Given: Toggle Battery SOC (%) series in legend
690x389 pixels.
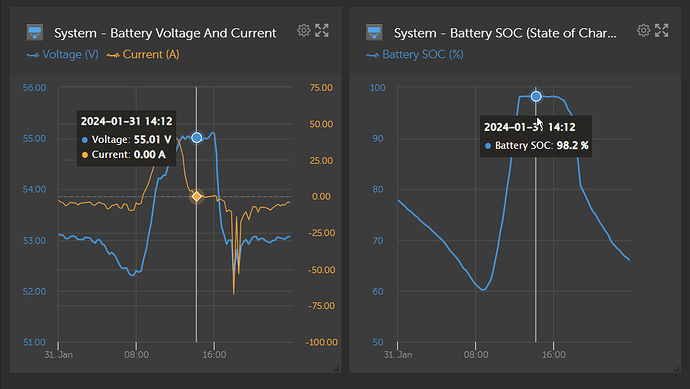Looking at the screenshot, I should click(x=415, y=55).
